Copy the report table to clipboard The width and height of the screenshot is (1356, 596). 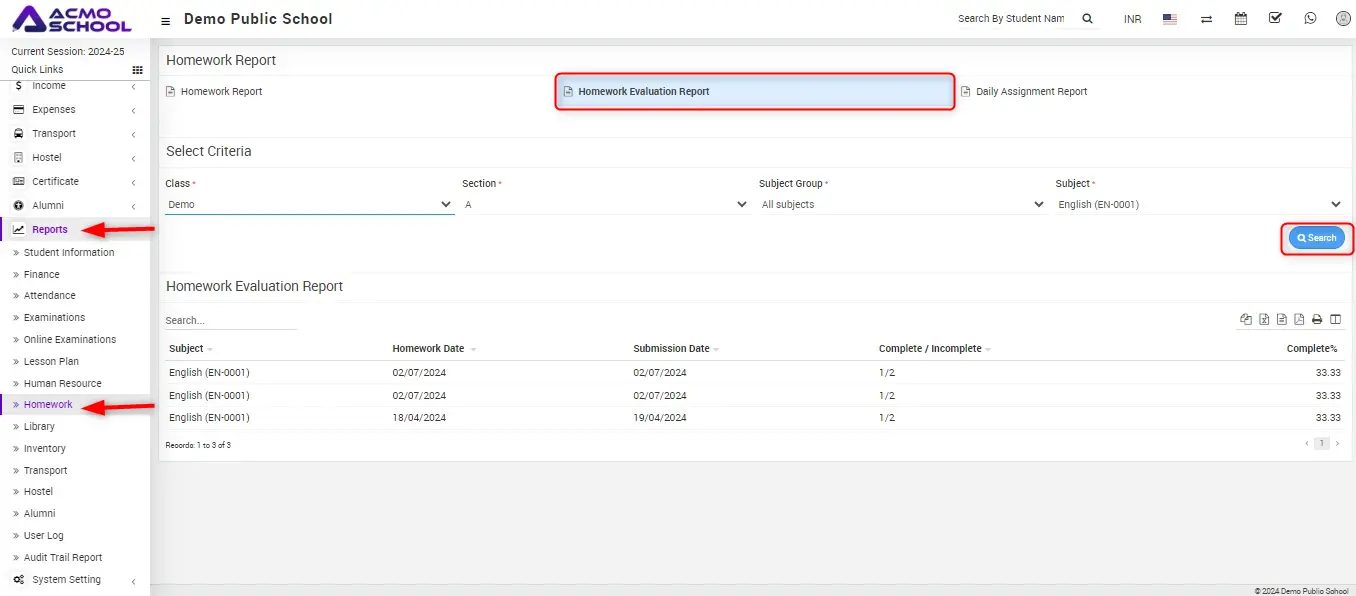(1246, 320)
